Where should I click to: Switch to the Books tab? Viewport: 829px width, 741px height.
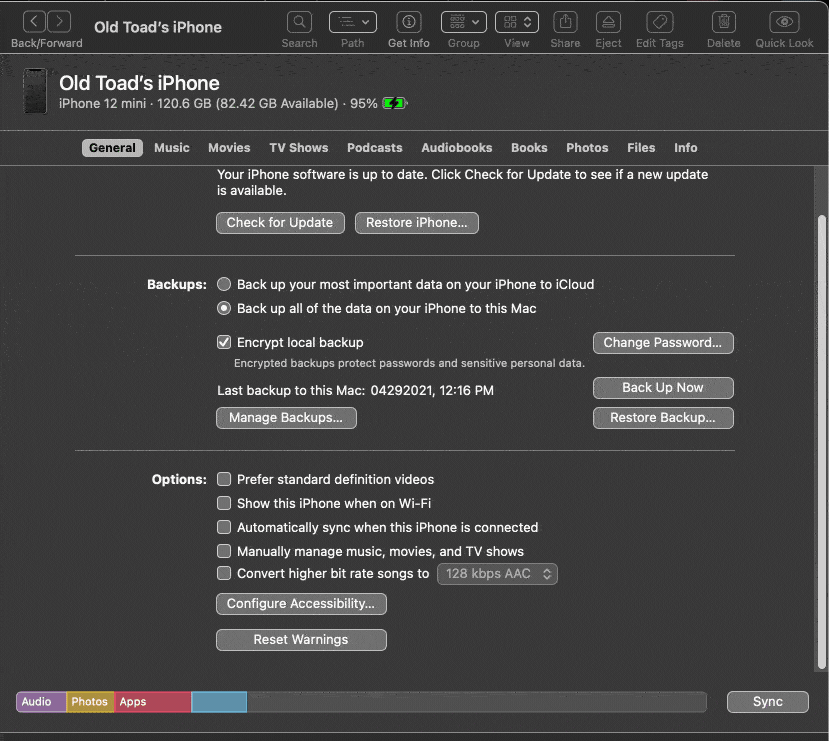coord(529,148)
